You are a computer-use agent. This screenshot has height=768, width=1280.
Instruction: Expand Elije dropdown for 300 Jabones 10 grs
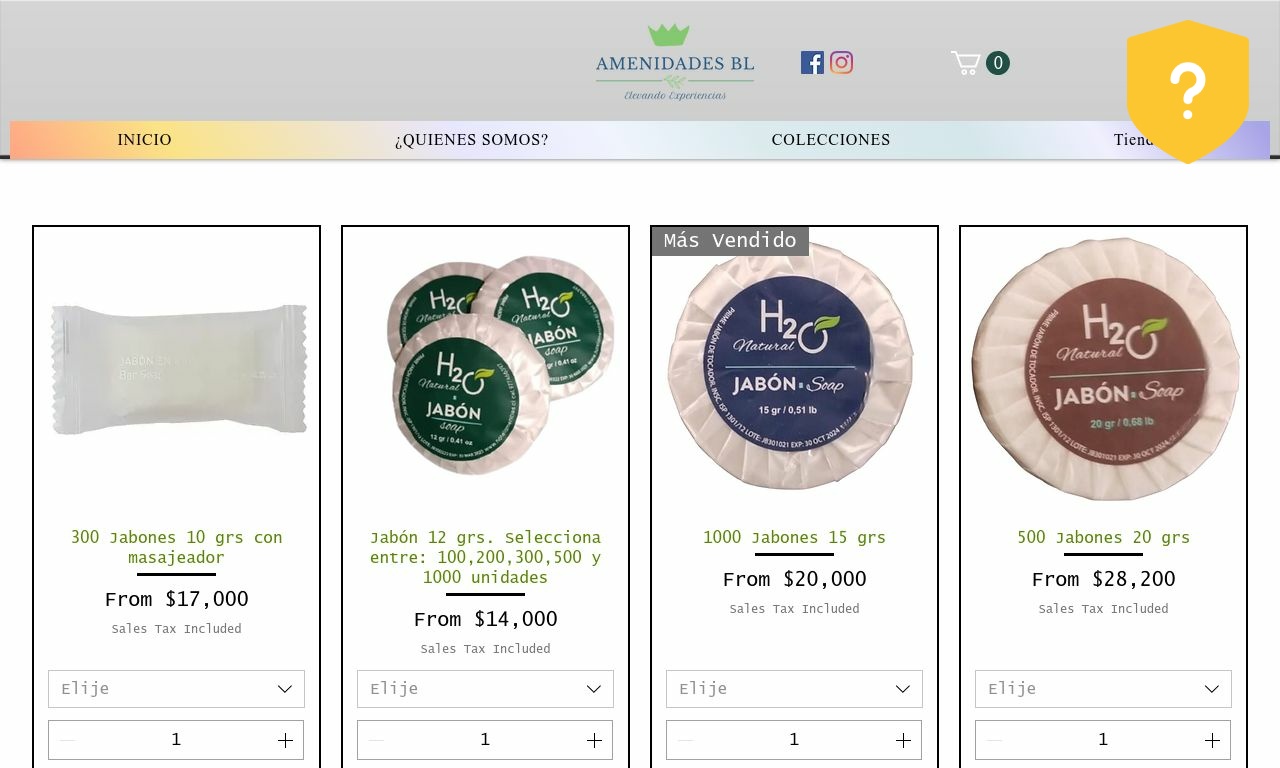[x=176, y=689]
